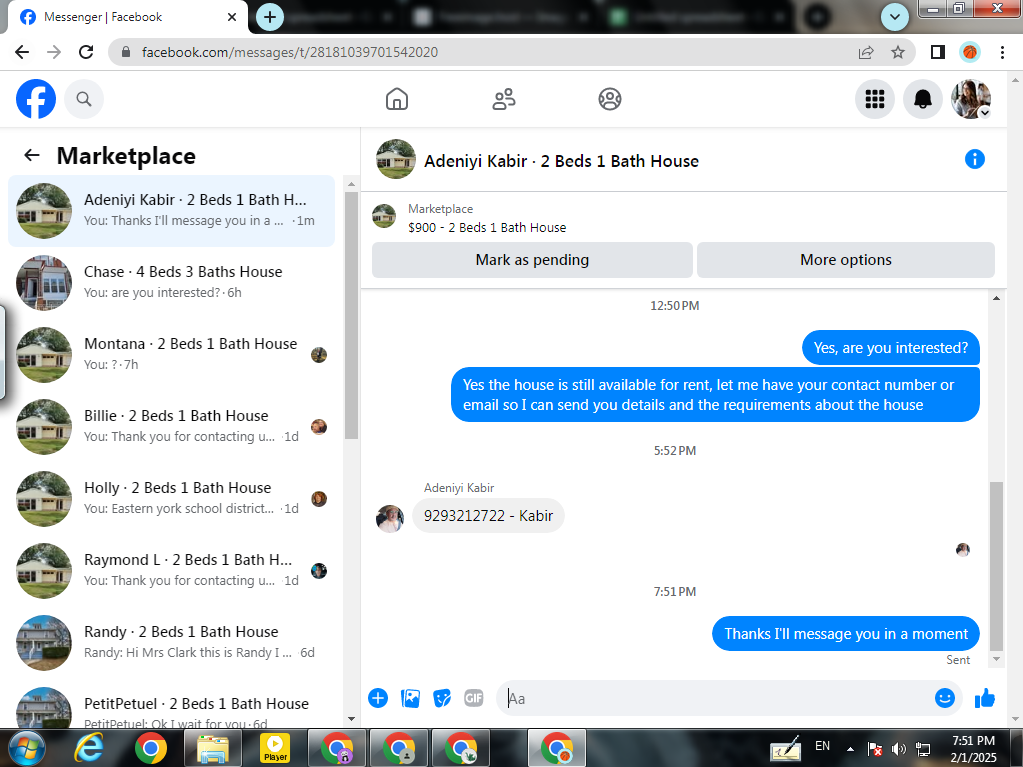Screen dimensions: 1023x767
Task: Open the Groups icon in top navigation
Action: [610, 99]
